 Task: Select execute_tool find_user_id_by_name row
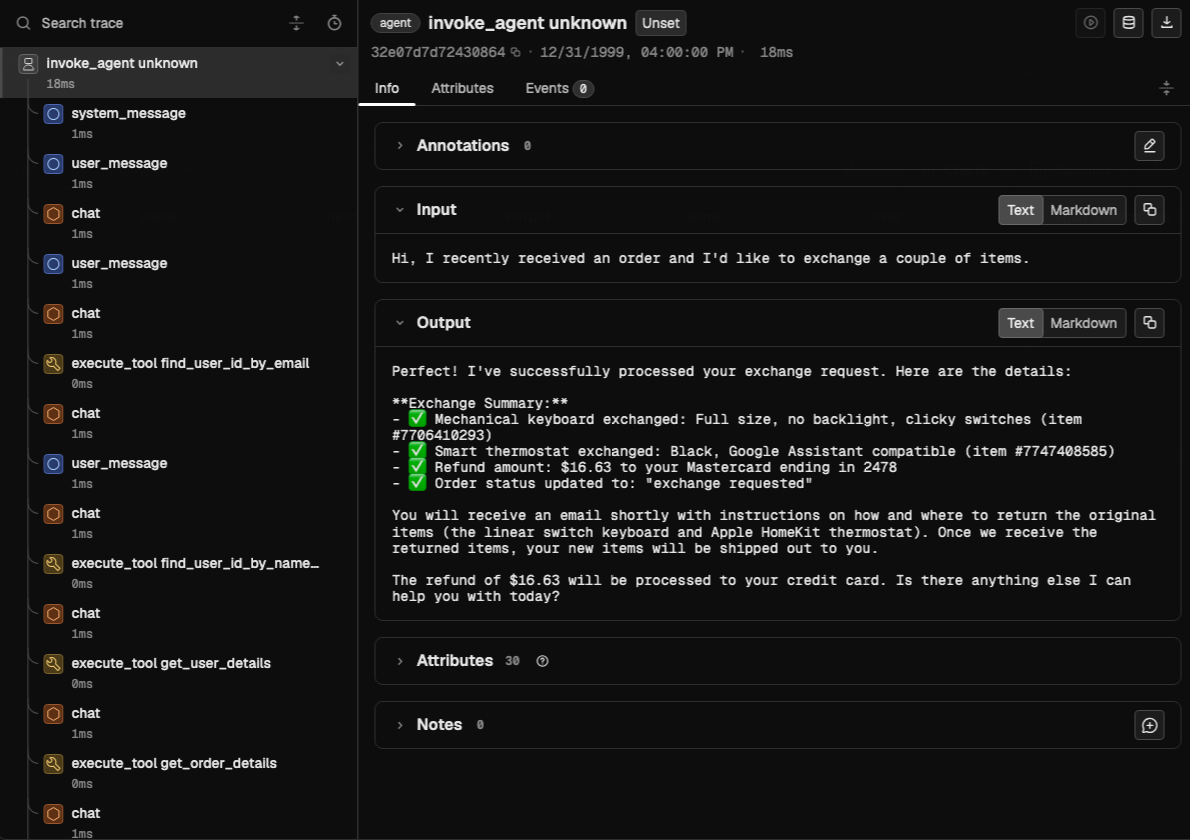click(179, 573)
